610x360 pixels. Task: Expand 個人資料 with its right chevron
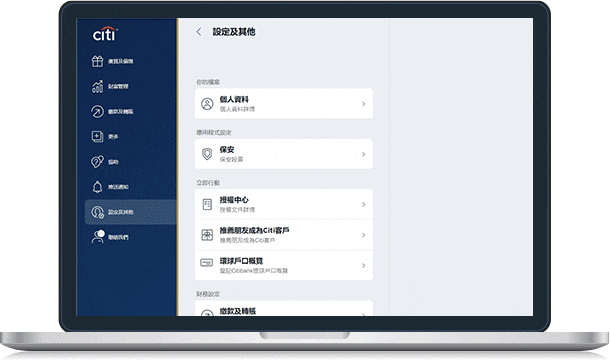coord(364,104)
